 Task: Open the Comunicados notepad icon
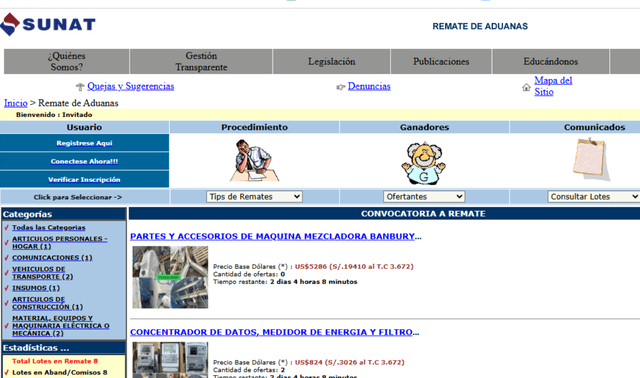click(x=591, y=159)
